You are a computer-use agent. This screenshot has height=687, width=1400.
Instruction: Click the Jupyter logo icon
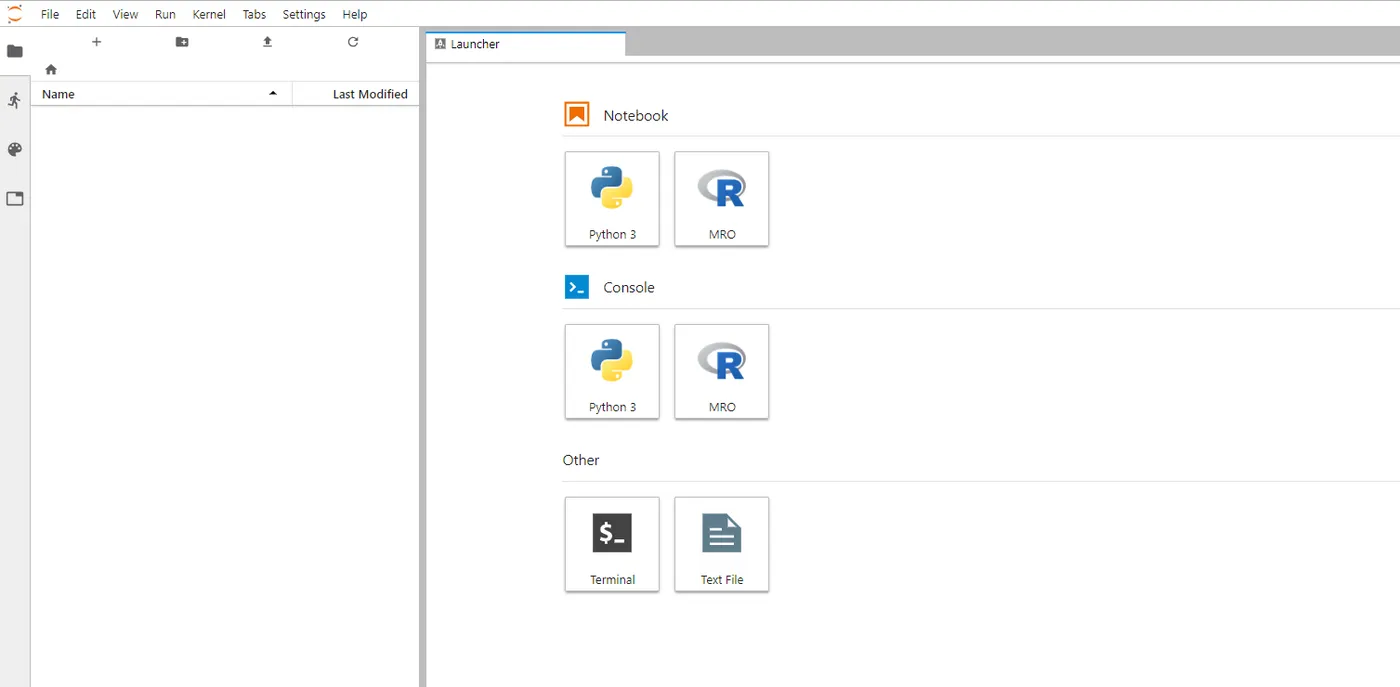(x=15, y=14)
